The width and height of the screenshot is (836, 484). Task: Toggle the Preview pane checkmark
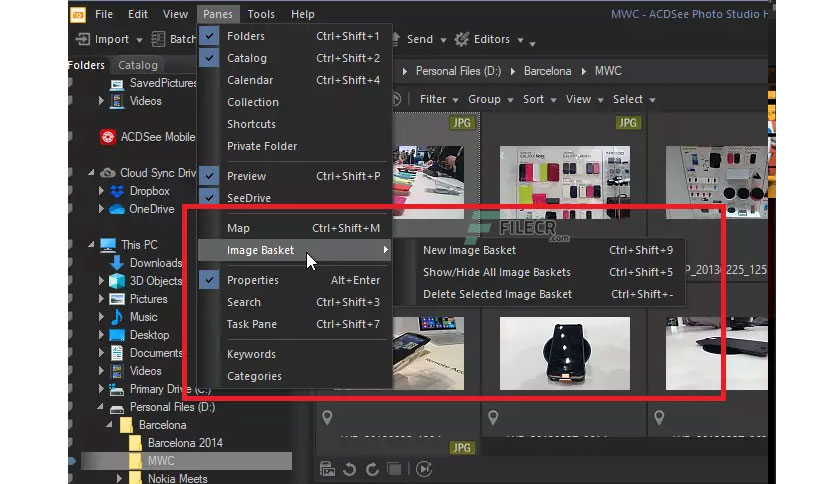210,176
